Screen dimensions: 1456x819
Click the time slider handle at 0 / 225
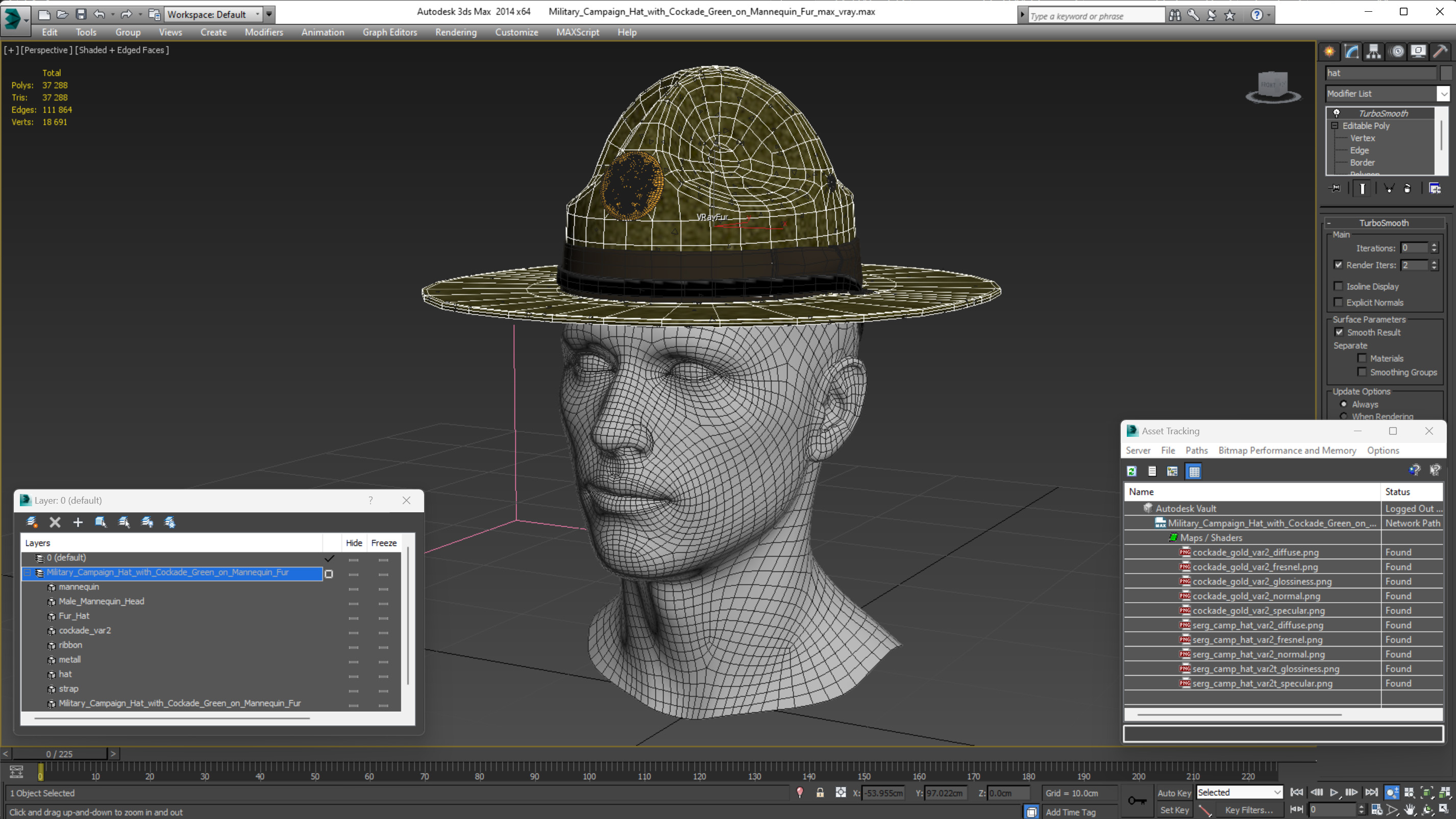(59, 754)
